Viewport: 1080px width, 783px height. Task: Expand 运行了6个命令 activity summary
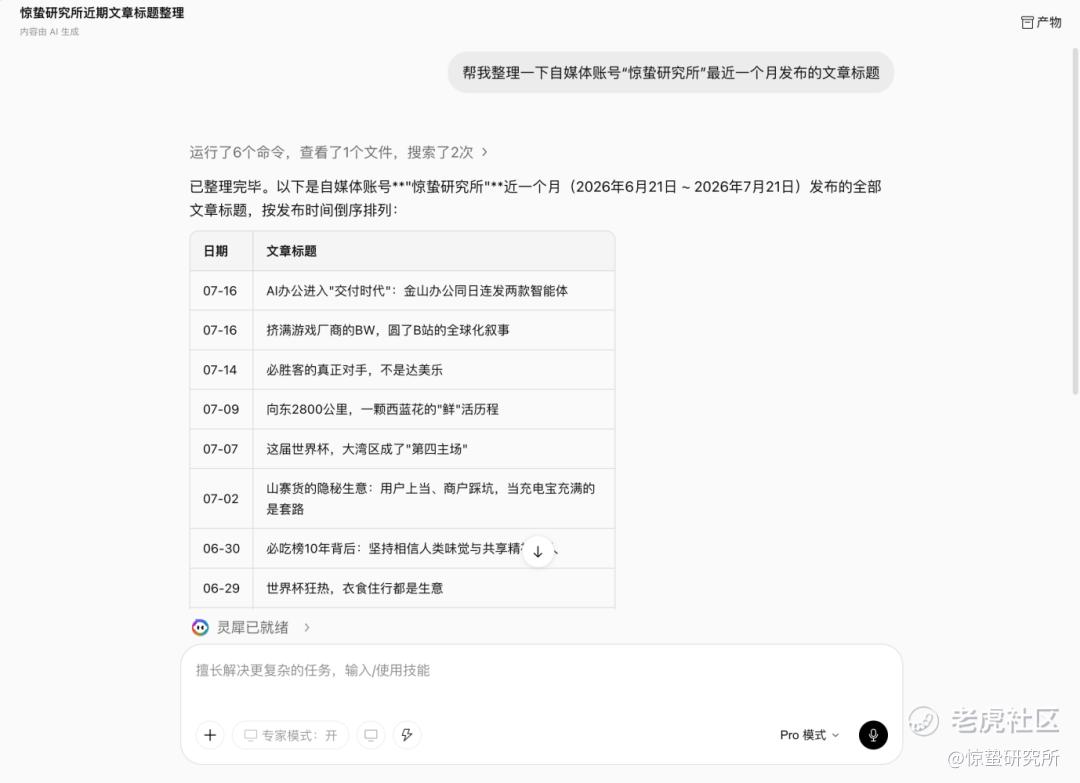[339, 152]
